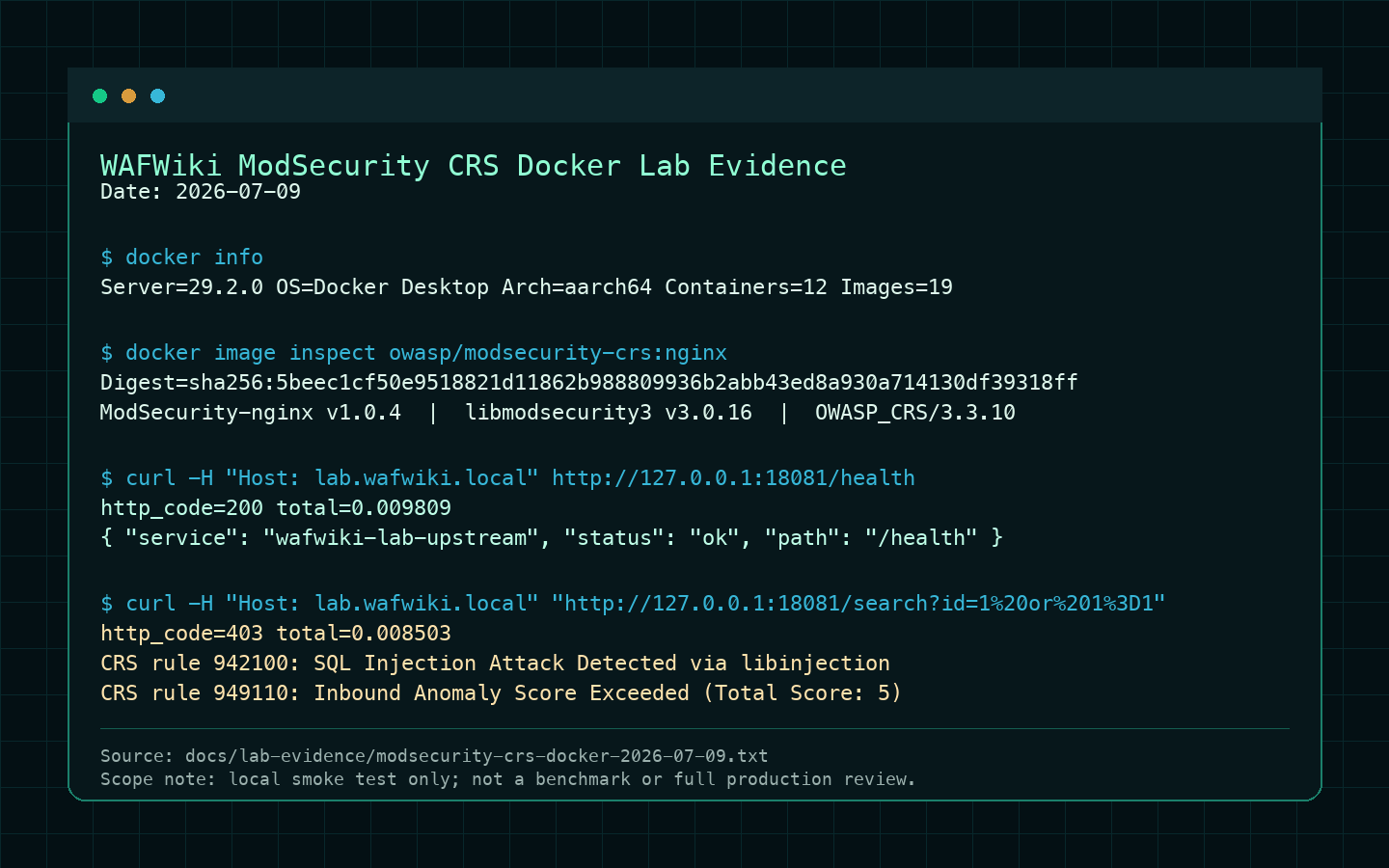Image resolution: width=1389 pixels, height=868 pixels.
Task: Click the 'http_code=200 total=0.009809' line
Action: tap(276, 508)
